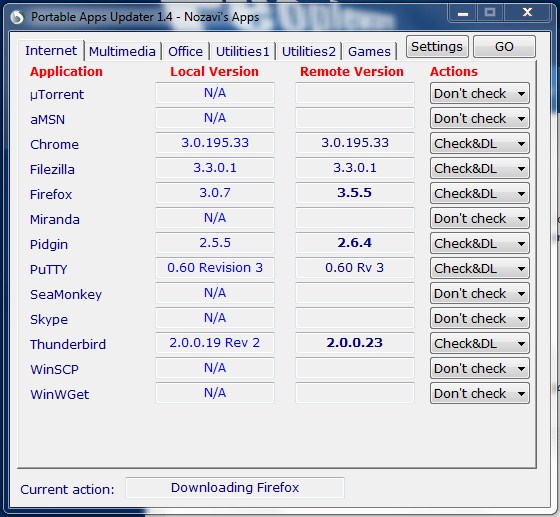The width and height of the screenshot is (560, 517).
Task: Click the Actions column header
Action: pyautogui.click(x=454, y=72)
